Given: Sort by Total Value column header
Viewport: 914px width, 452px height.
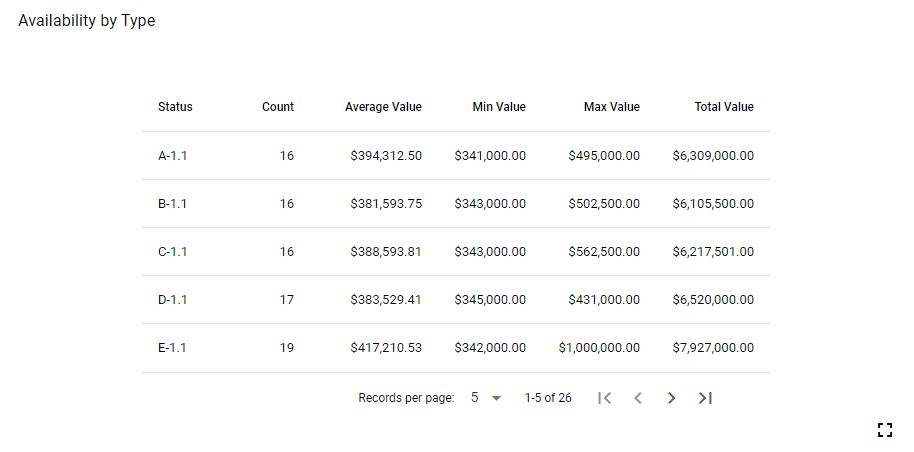Looking at the screenshot, I should click(724, 107).
